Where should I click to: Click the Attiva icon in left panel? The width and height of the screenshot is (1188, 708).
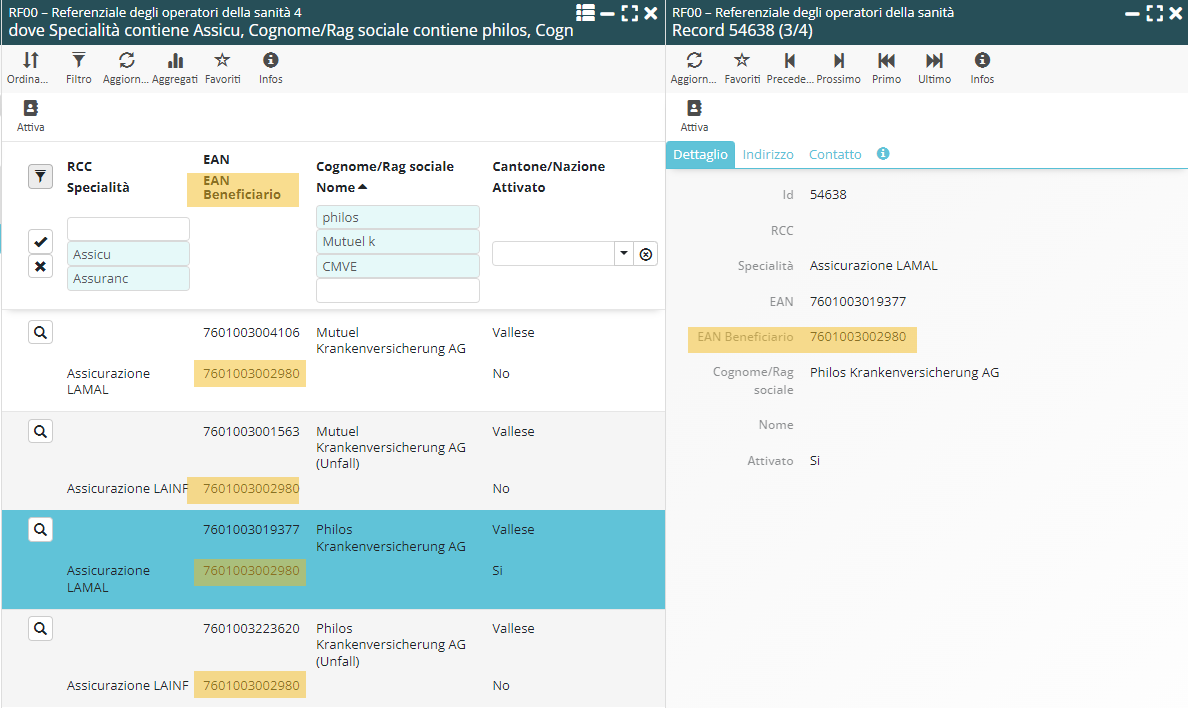[30, 110]
